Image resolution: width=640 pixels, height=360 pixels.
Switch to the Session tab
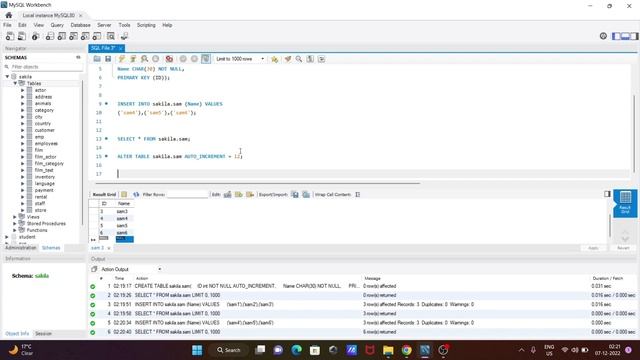coord(43,333)
